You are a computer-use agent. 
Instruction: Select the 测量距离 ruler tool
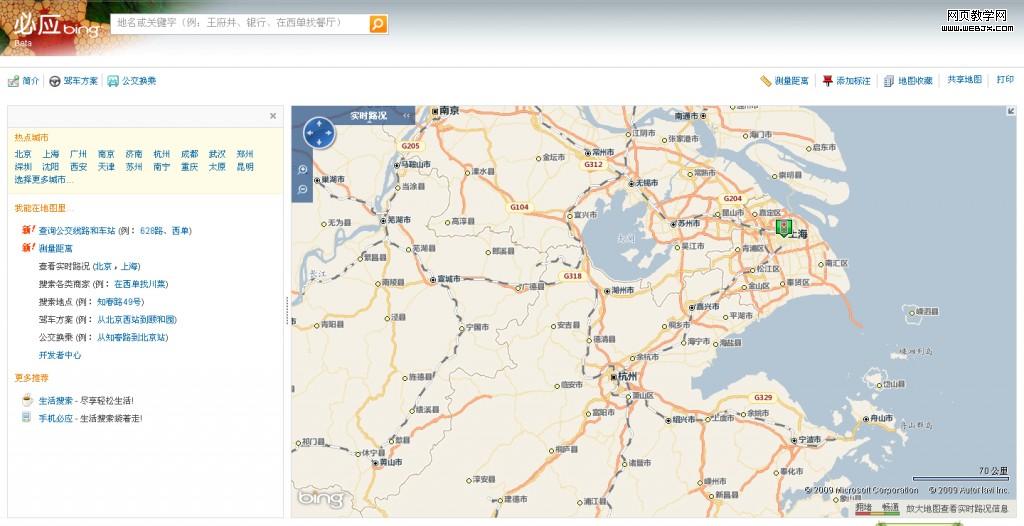[x=785, y=81]
